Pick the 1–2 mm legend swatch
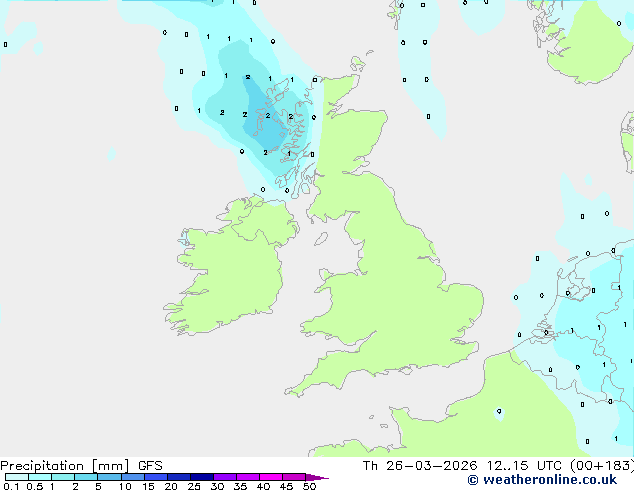The width and height of the screenshot is (634, 490). click(x=63, y=477)
